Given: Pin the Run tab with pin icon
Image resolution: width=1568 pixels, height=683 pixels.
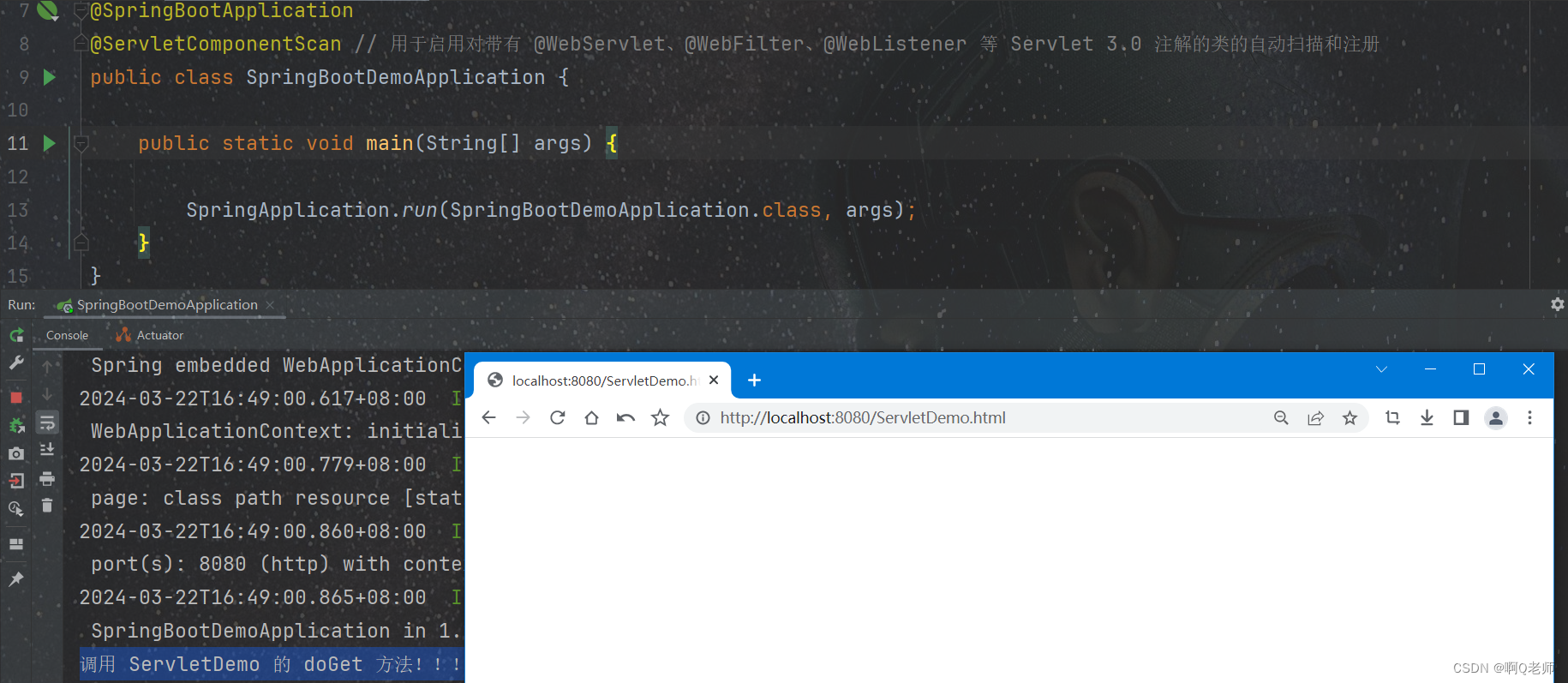Looking at the screenshot, I should pyautogui.click(x=16, y=579).
